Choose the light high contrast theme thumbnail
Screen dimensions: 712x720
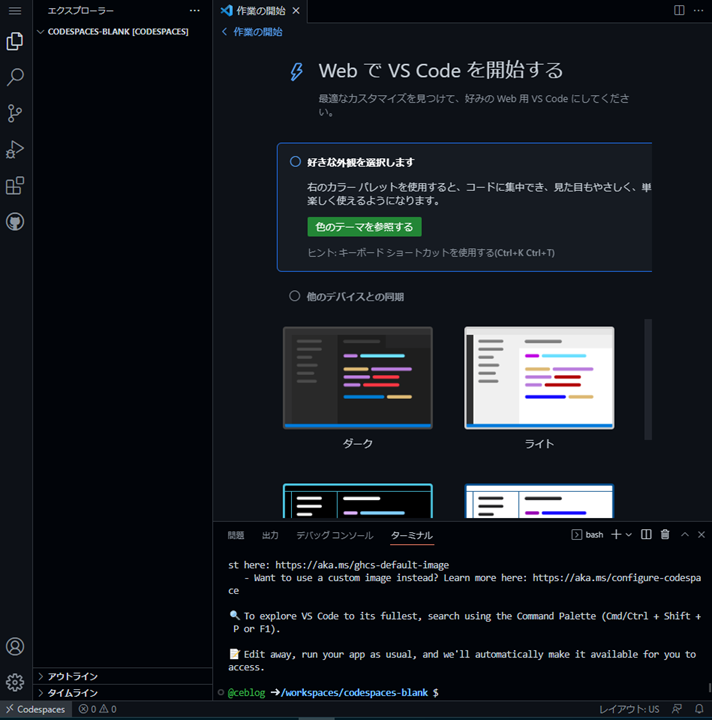pyautogui.click(x=539, y=501)
